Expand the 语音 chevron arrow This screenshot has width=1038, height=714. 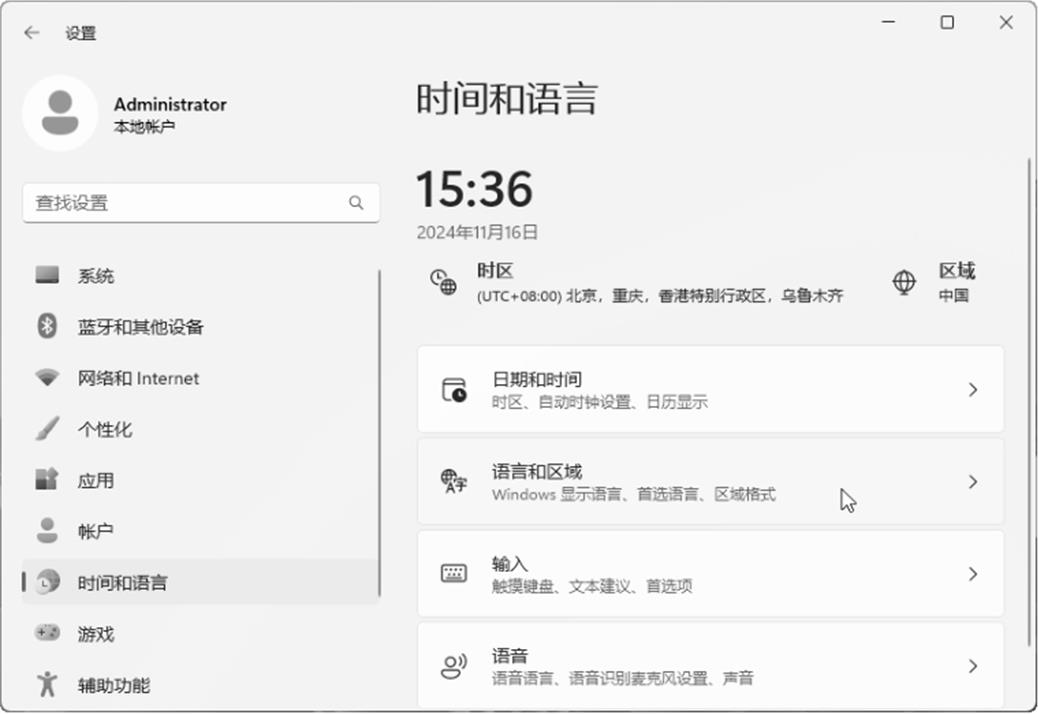coord(972,666)
